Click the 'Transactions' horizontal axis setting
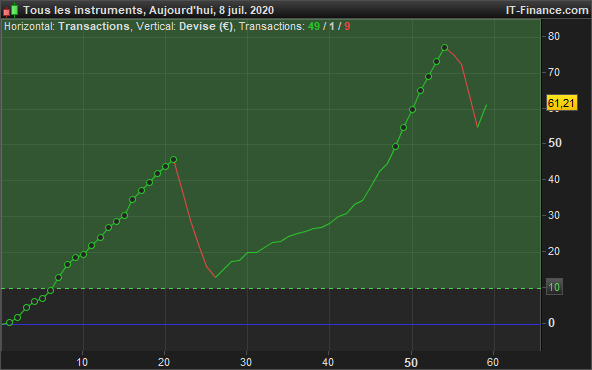592x370 pixels. tap(94, 26)
